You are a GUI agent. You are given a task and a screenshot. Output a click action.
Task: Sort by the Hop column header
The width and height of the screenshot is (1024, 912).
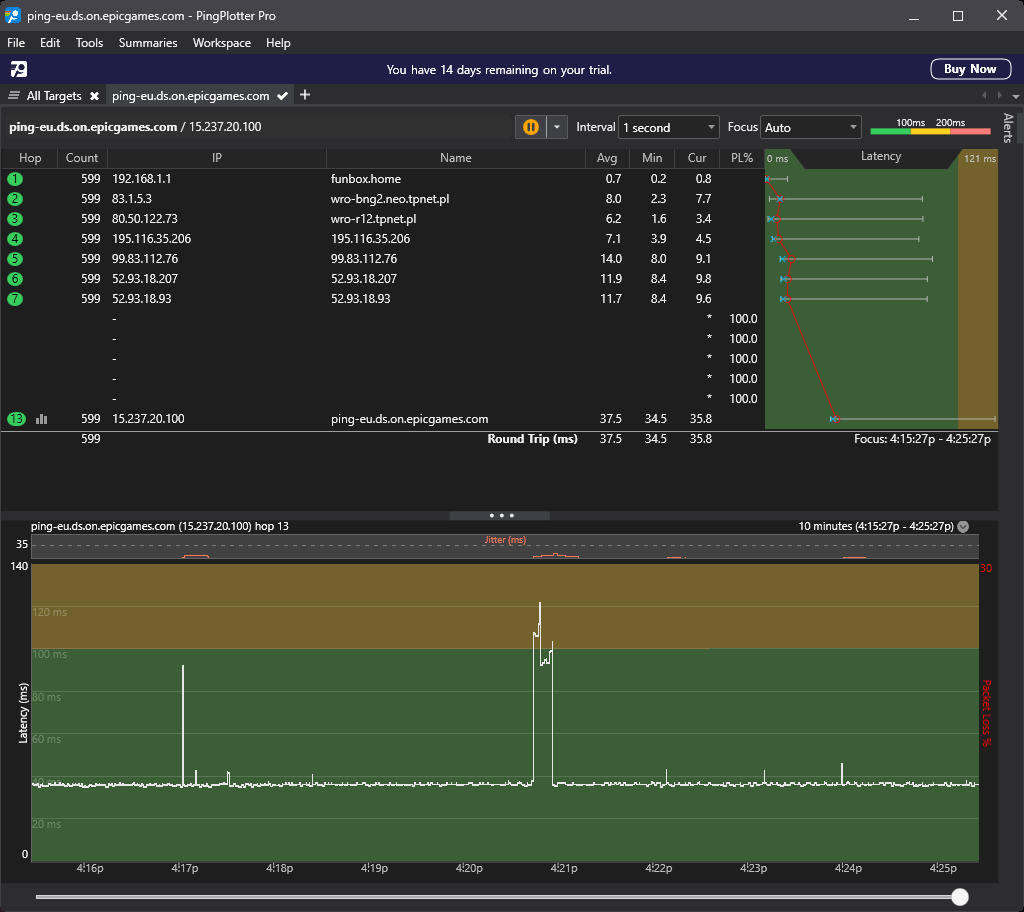point(30,158)
